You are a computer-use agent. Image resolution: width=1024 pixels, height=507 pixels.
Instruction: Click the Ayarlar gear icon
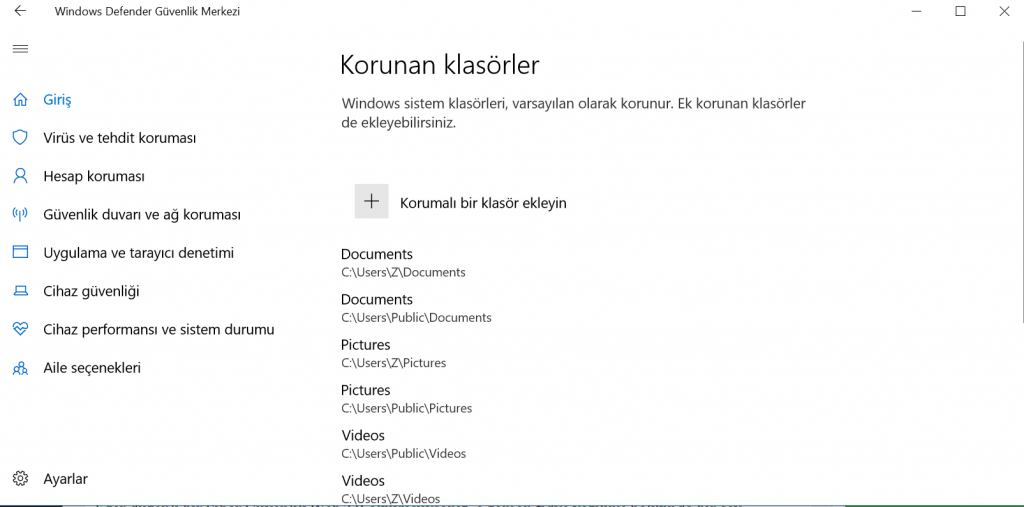tap(20, 479)
